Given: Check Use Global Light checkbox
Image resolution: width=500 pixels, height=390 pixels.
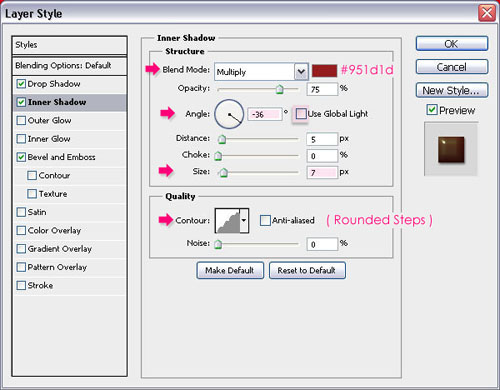Looking at the screenshot, I should tap(301, 114).
